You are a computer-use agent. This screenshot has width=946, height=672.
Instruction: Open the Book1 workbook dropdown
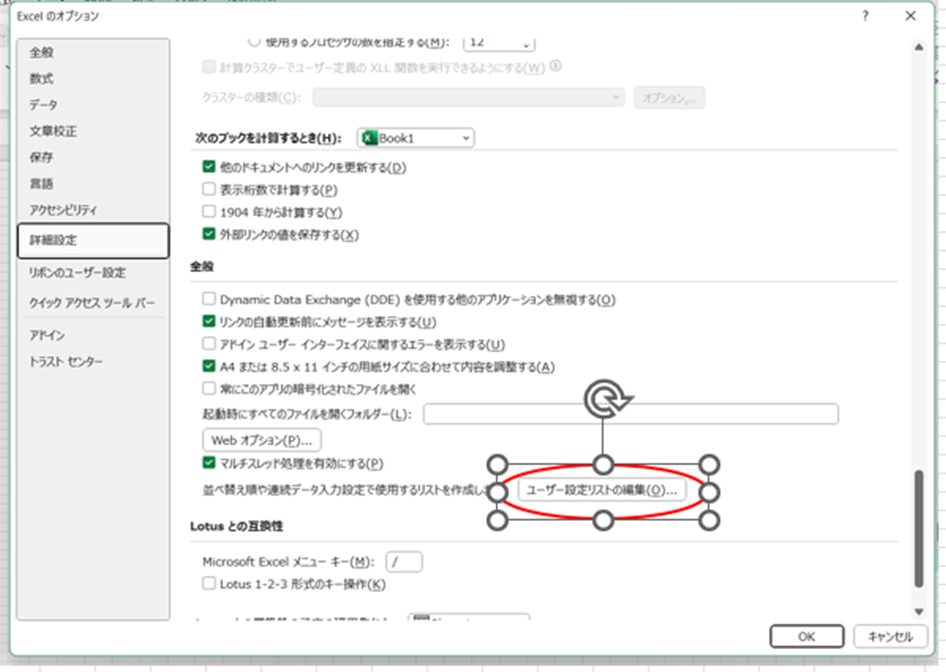point(416,138)
